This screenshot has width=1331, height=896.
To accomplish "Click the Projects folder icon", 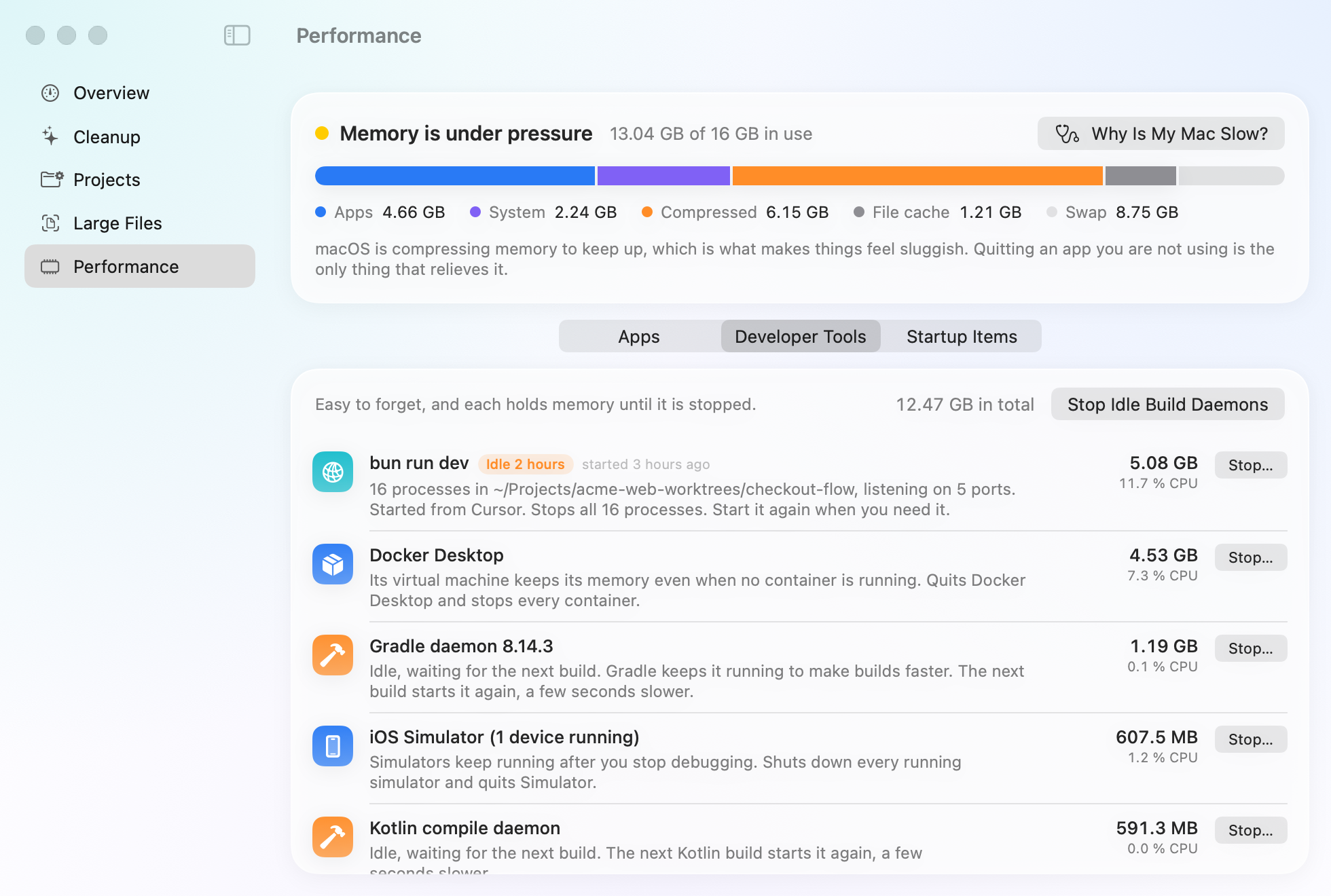I will point(52,179).
